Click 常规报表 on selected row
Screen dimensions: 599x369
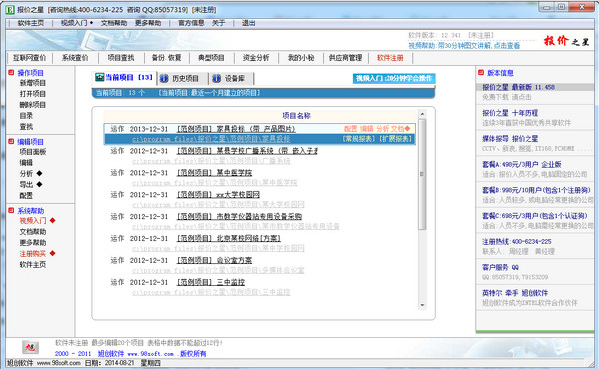click(x=359, y=139)
